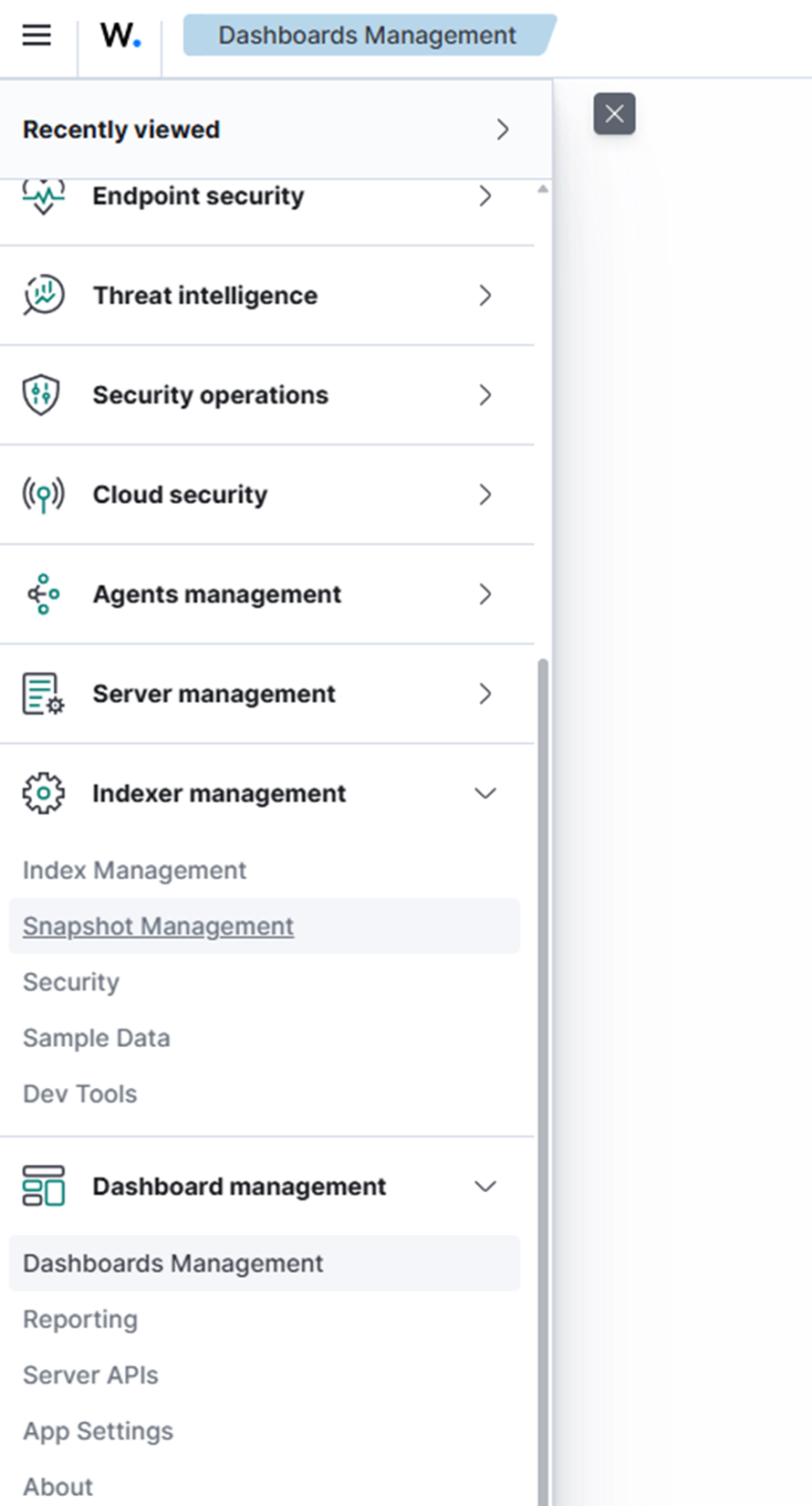Click the Security operations shield icon
Image resolution: width=812 pixels, height=1506 pixels.
pyautogui.click(x=41, y=394)
